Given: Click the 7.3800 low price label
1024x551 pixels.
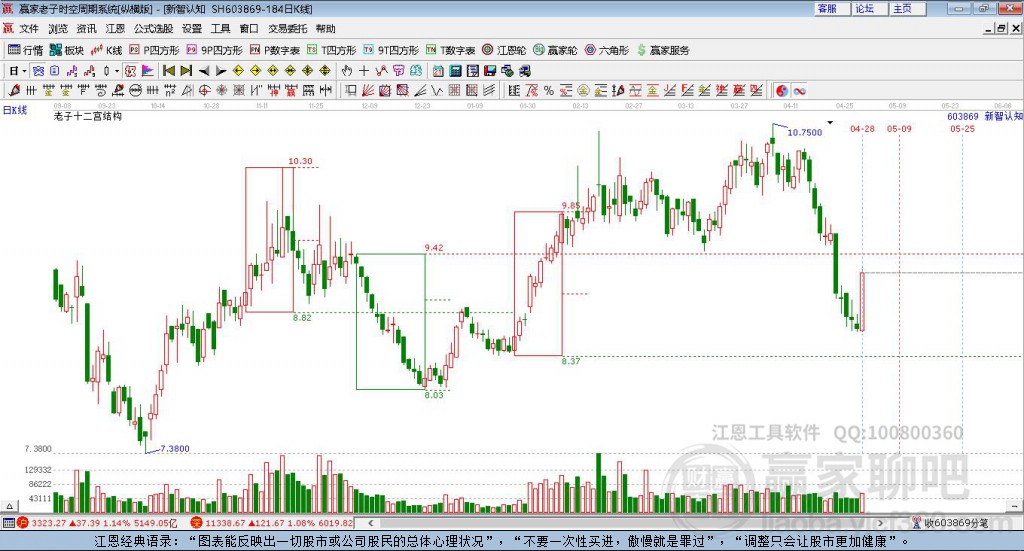Looking at the screenshot, I should (175, 449).
